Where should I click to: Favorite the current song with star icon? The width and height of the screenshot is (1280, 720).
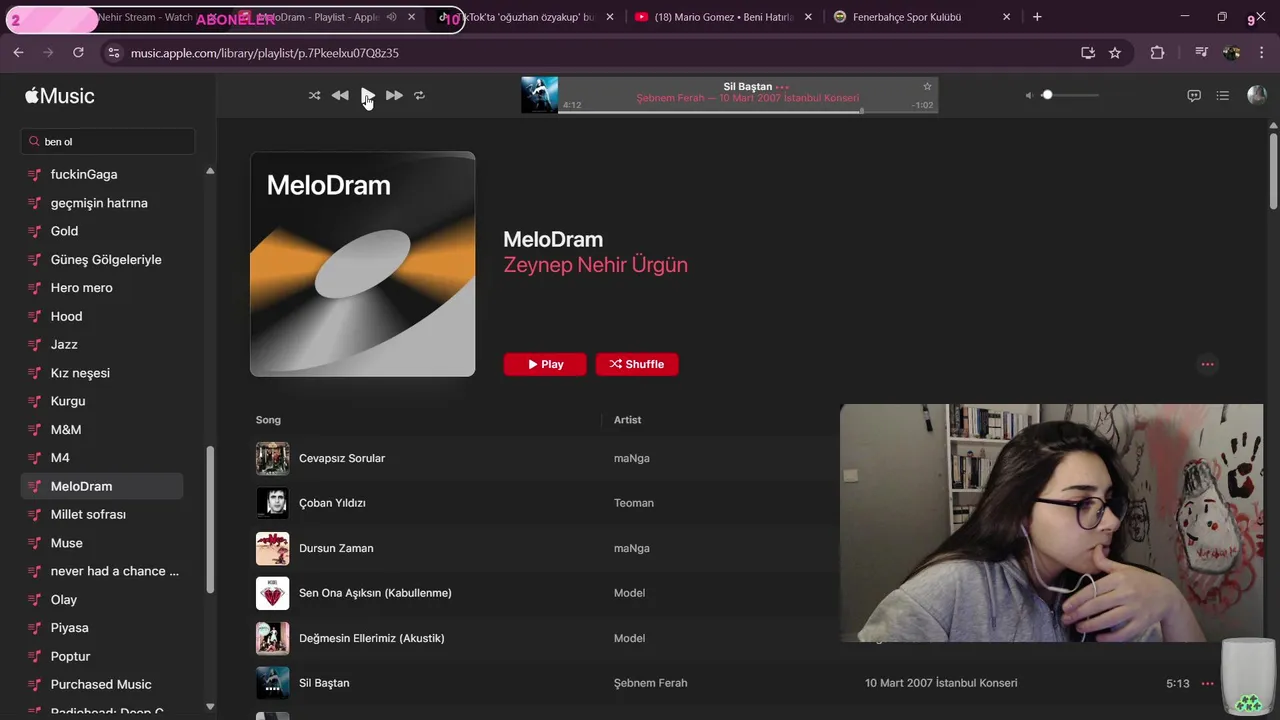click(927, 87)
